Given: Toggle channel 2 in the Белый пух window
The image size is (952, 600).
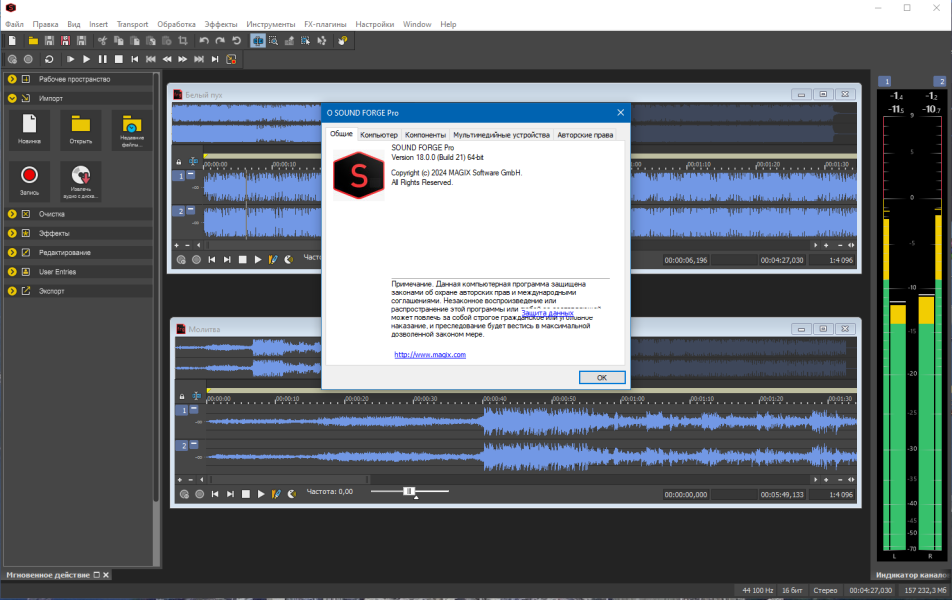Looking at the screenshot, I should tap(180, 211).
